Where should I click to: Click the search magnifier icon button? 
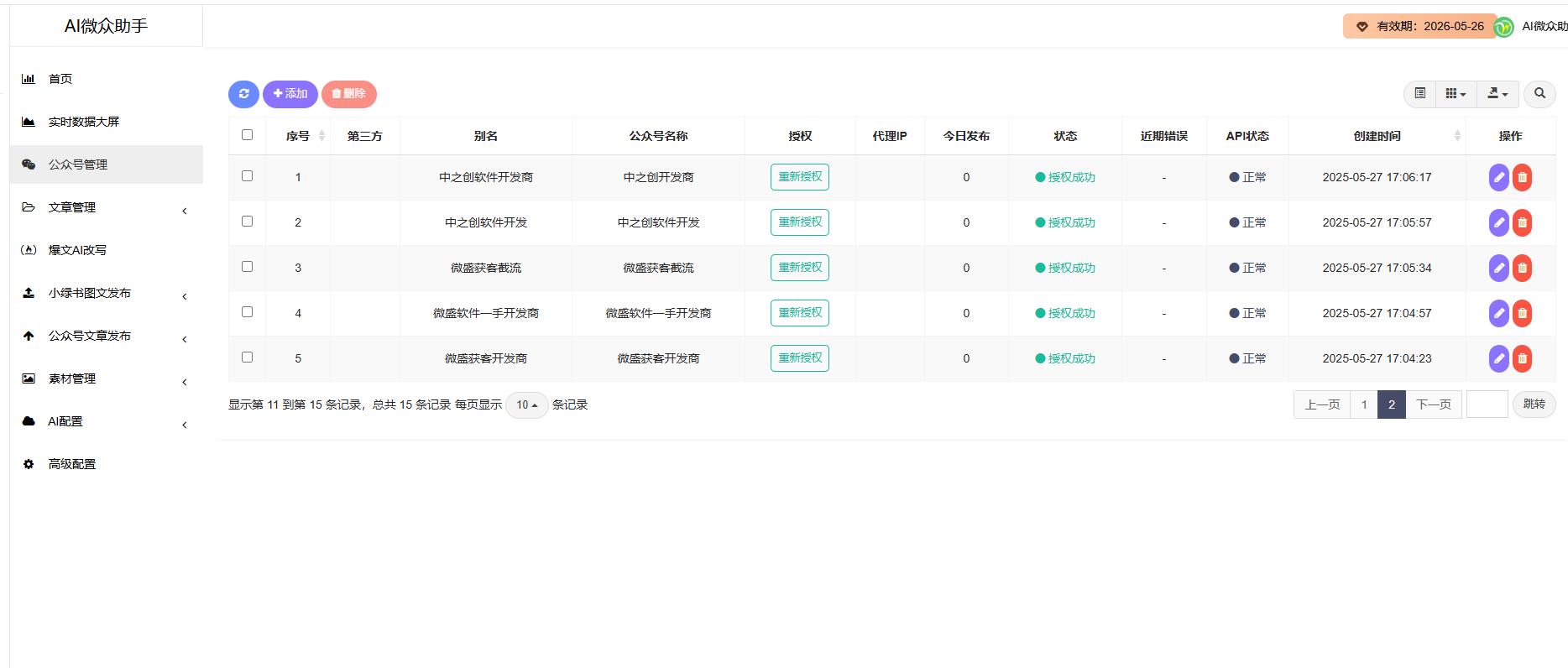(1539, 94)
